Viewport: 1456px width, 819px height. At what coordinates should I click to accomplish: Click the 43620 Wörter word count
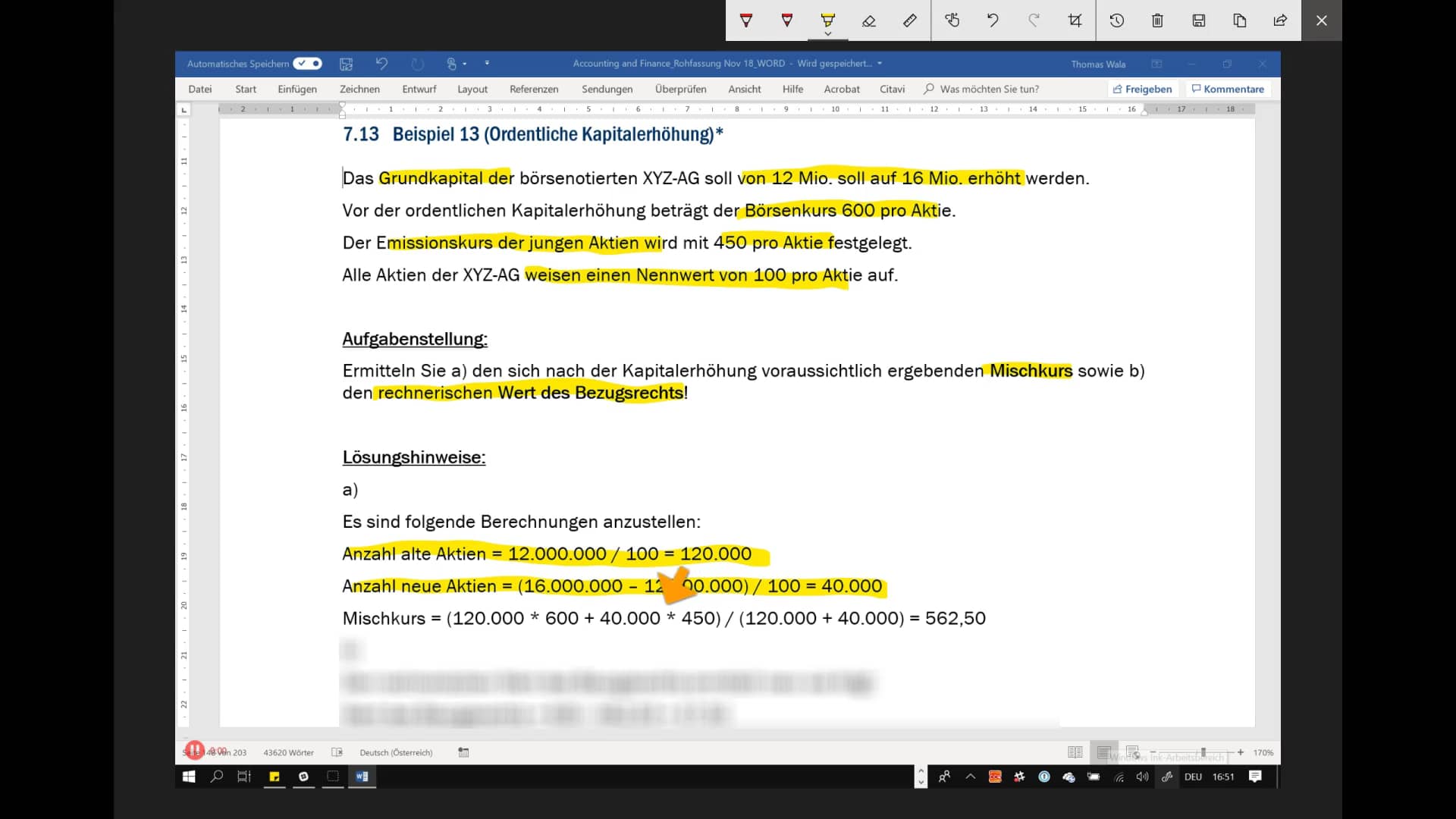pyautogui.click(x=289, y=752)
